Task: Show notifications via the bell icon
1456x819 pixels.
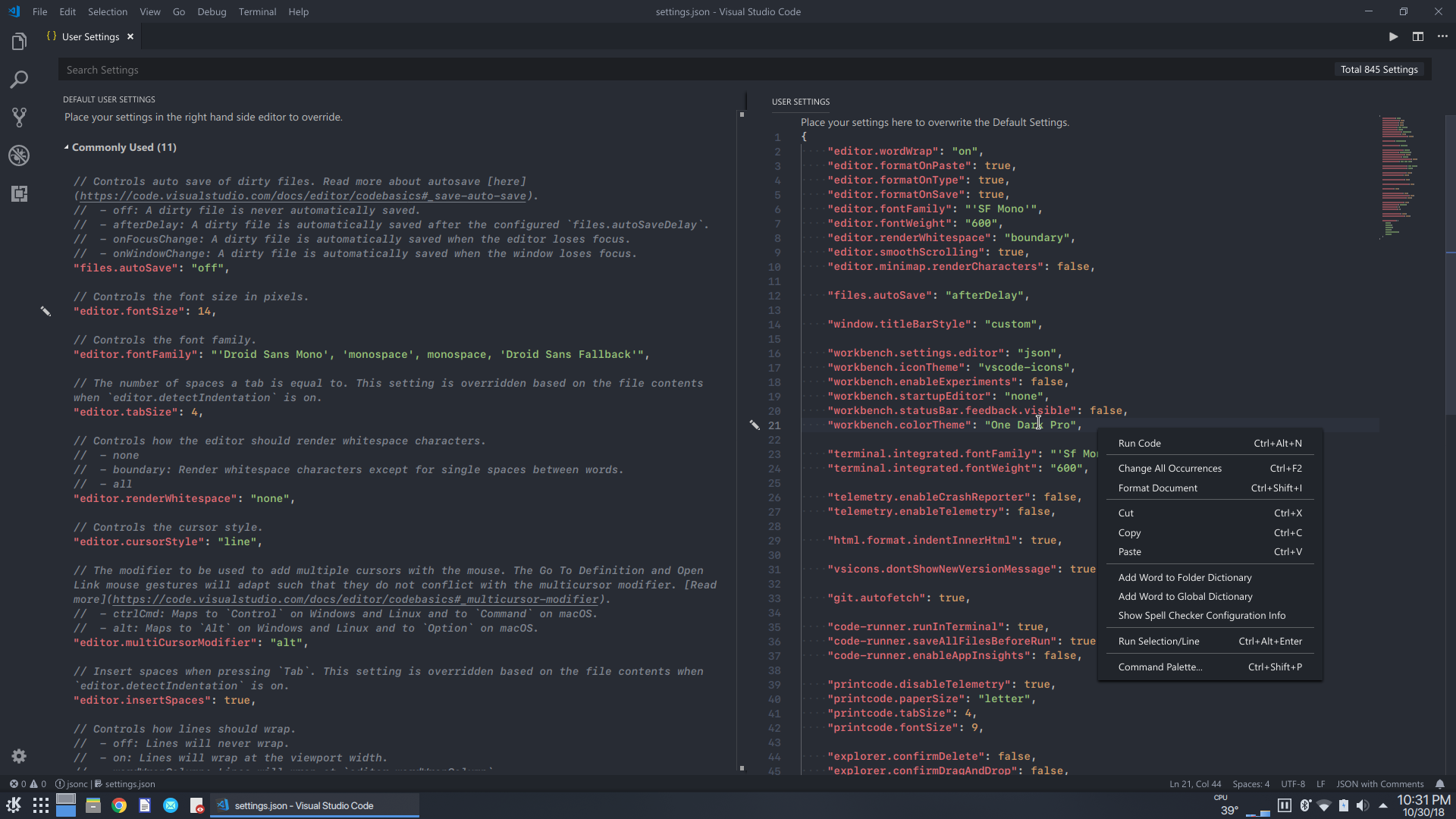Action: coord(1440,784)
